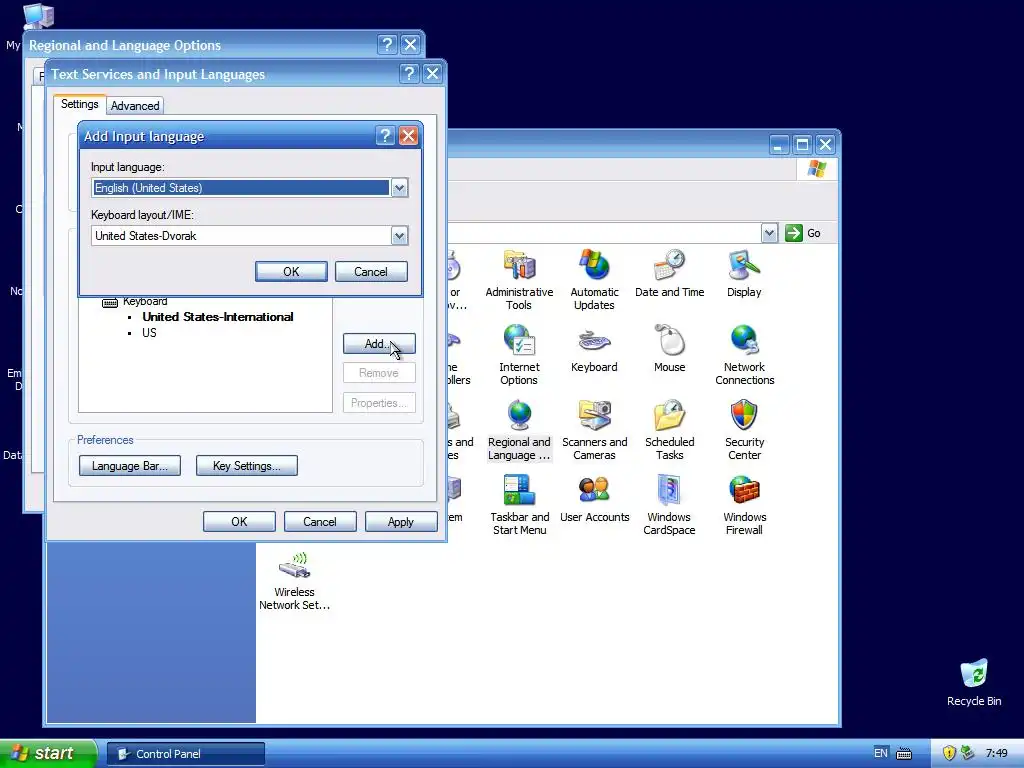Image resolution: width=1024 pixels, height=768 pixels.
Task: Expand the Input language dropdown
Action: 399,188
